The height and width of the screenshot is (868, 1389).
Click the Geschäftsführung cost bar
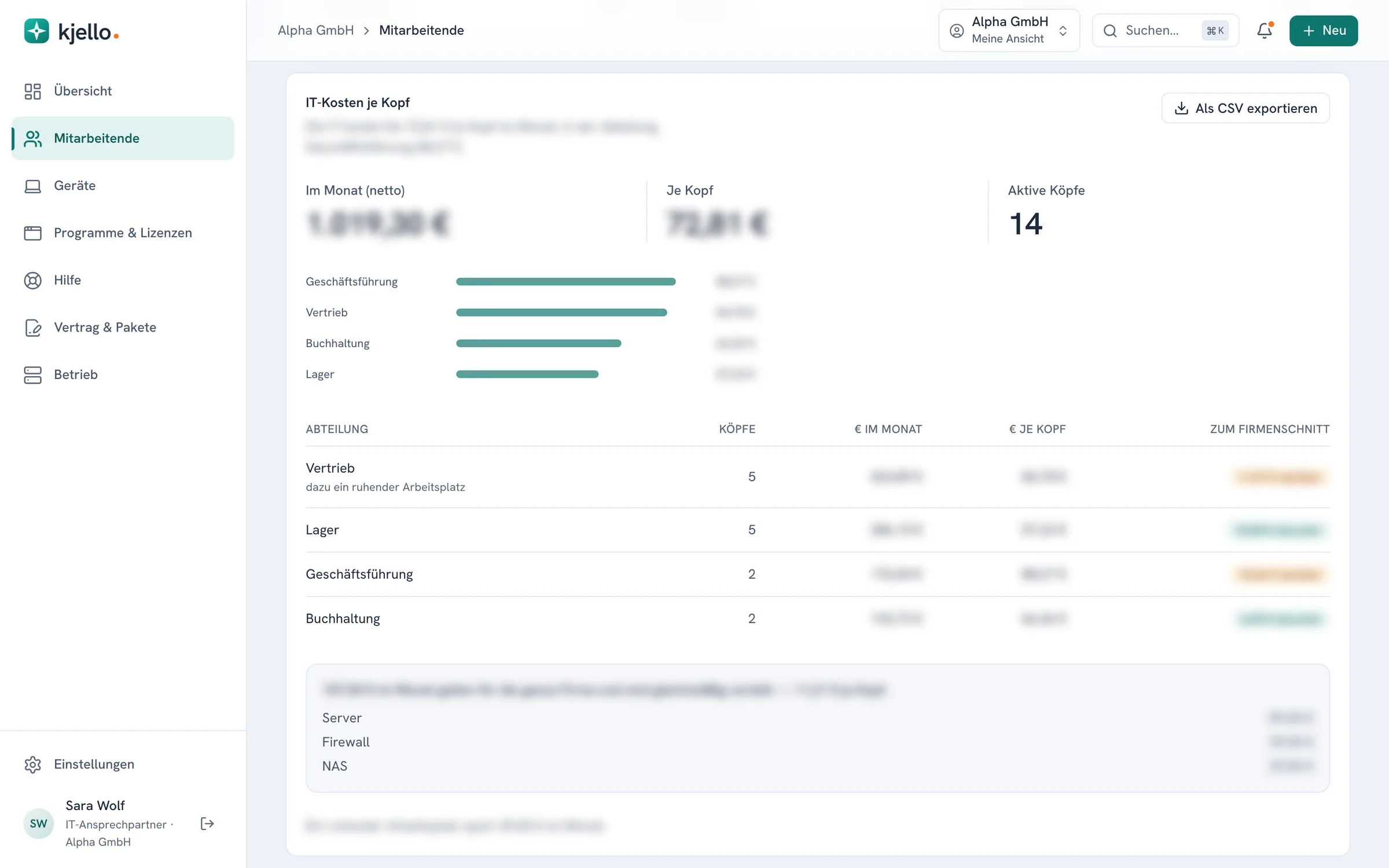click(x=565, y=282)
